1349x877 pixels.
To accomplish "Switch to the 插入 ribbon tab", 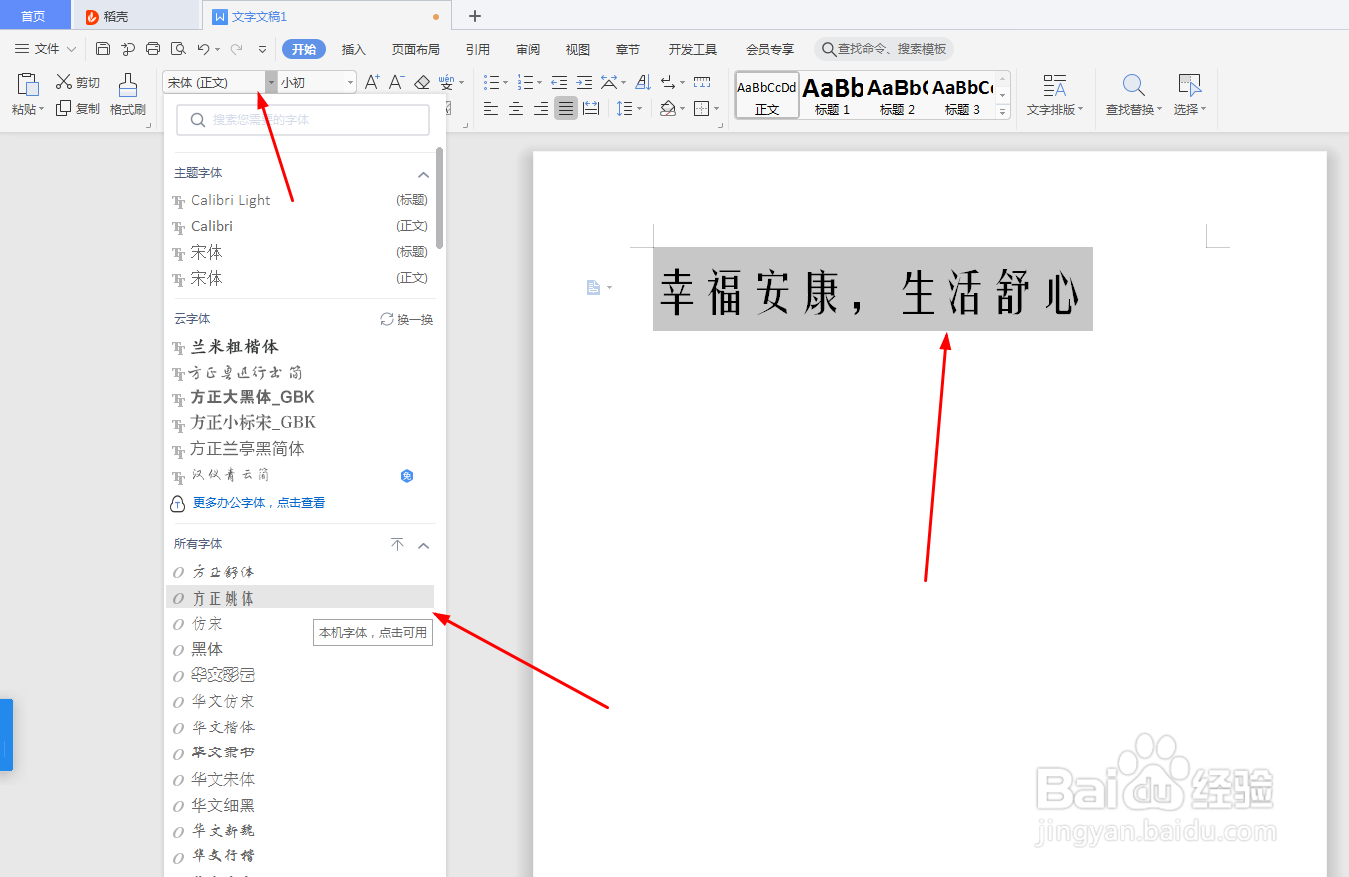I will coord(355,48).
